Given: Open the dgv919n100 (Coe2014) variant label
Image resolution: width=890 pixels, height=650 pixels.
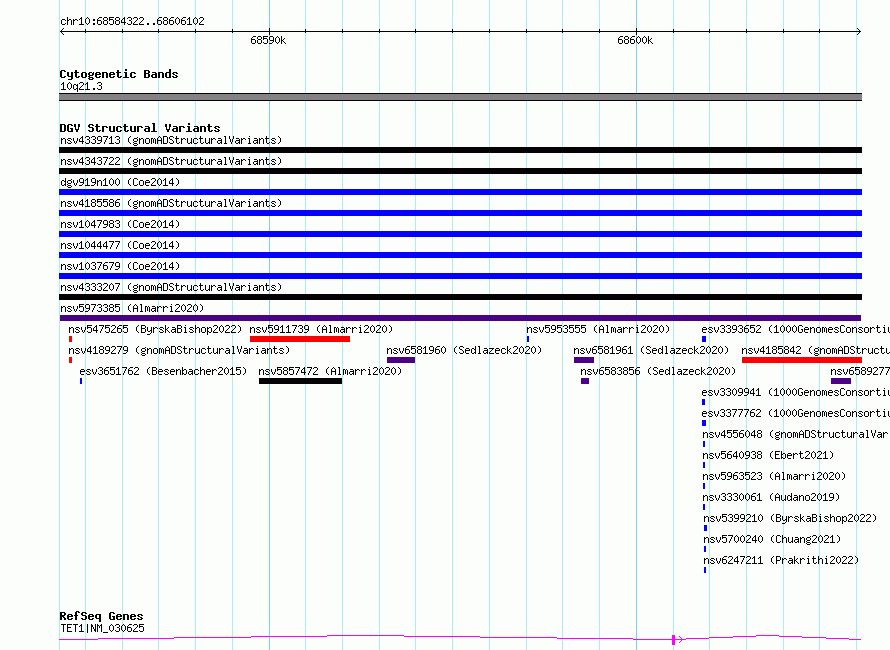Looking at the screenshot, I should [120, 182].
